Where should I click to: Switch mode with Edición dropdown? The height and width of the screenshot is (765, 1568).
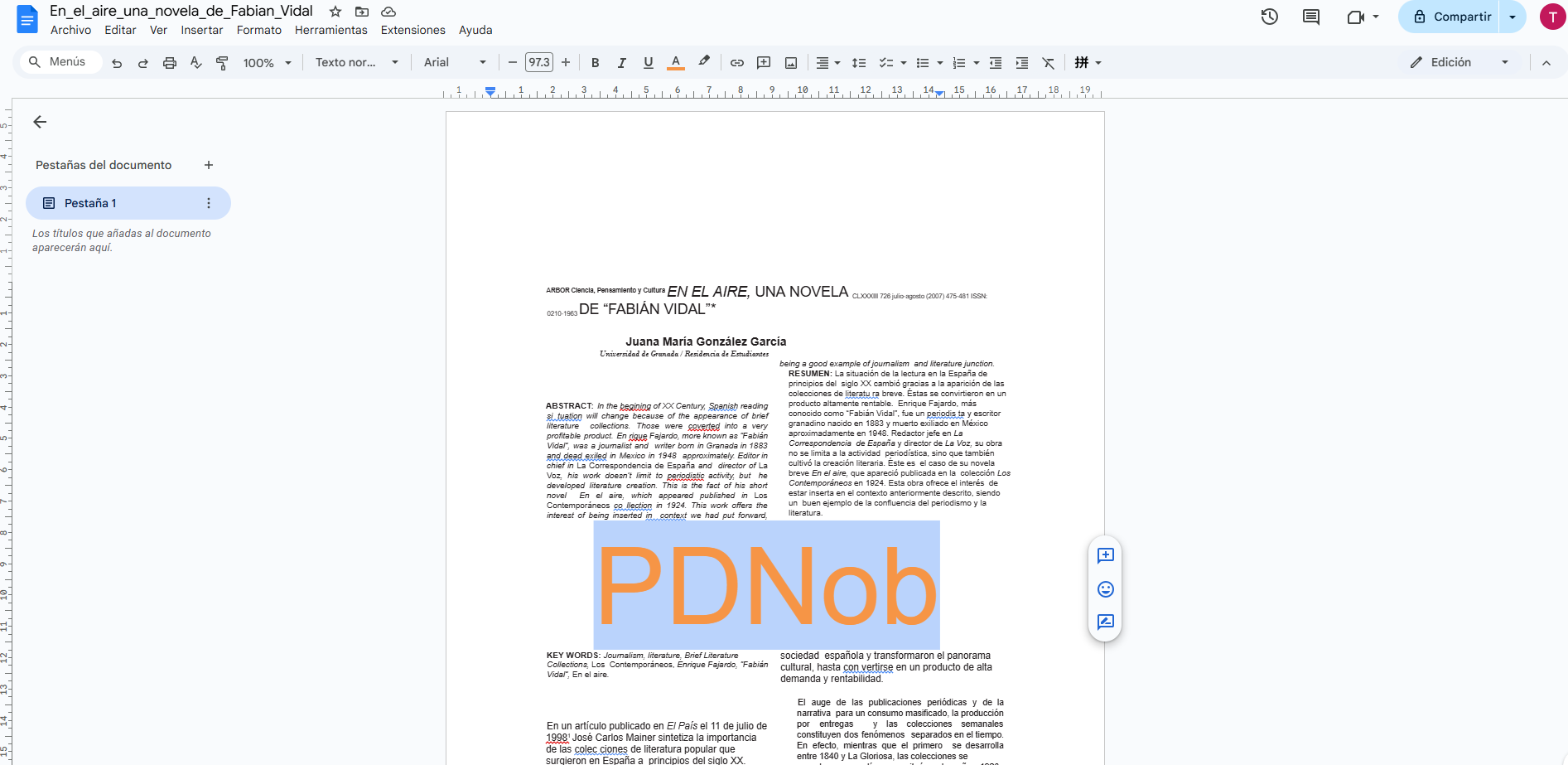[1459, 62]
